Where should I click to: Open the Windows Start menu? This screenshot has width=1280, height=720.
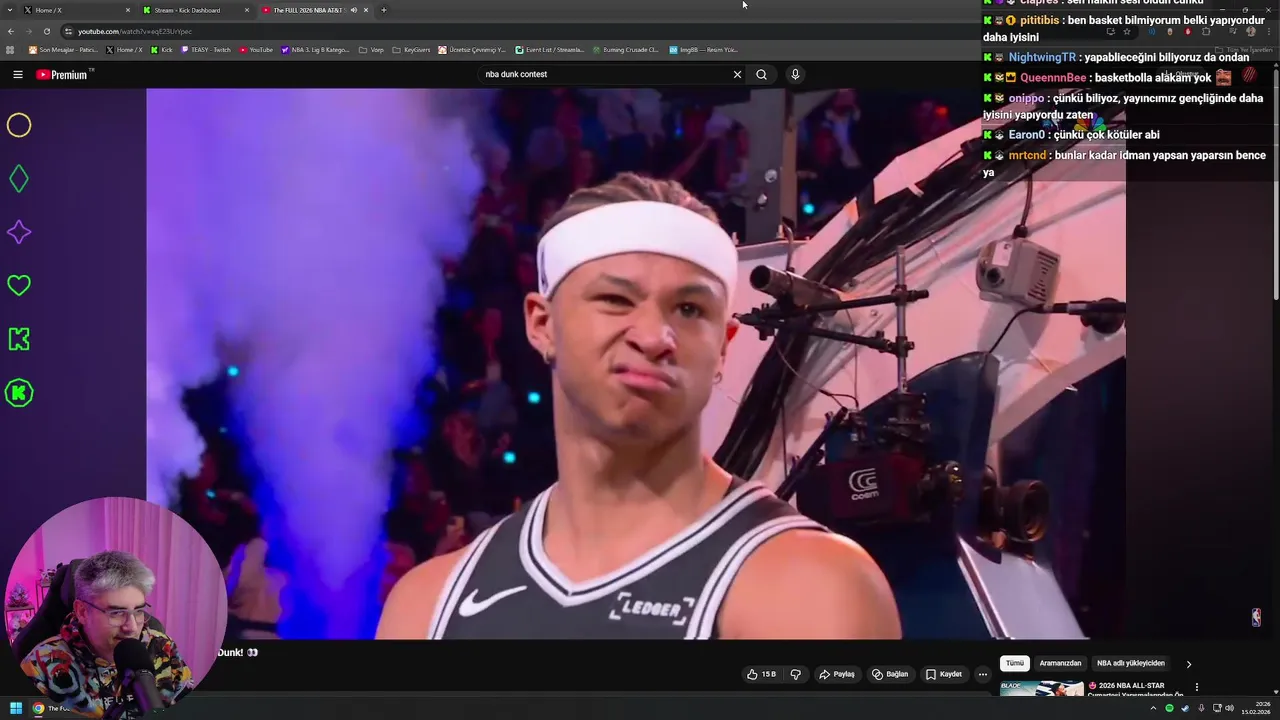click(x=16, y=708)
